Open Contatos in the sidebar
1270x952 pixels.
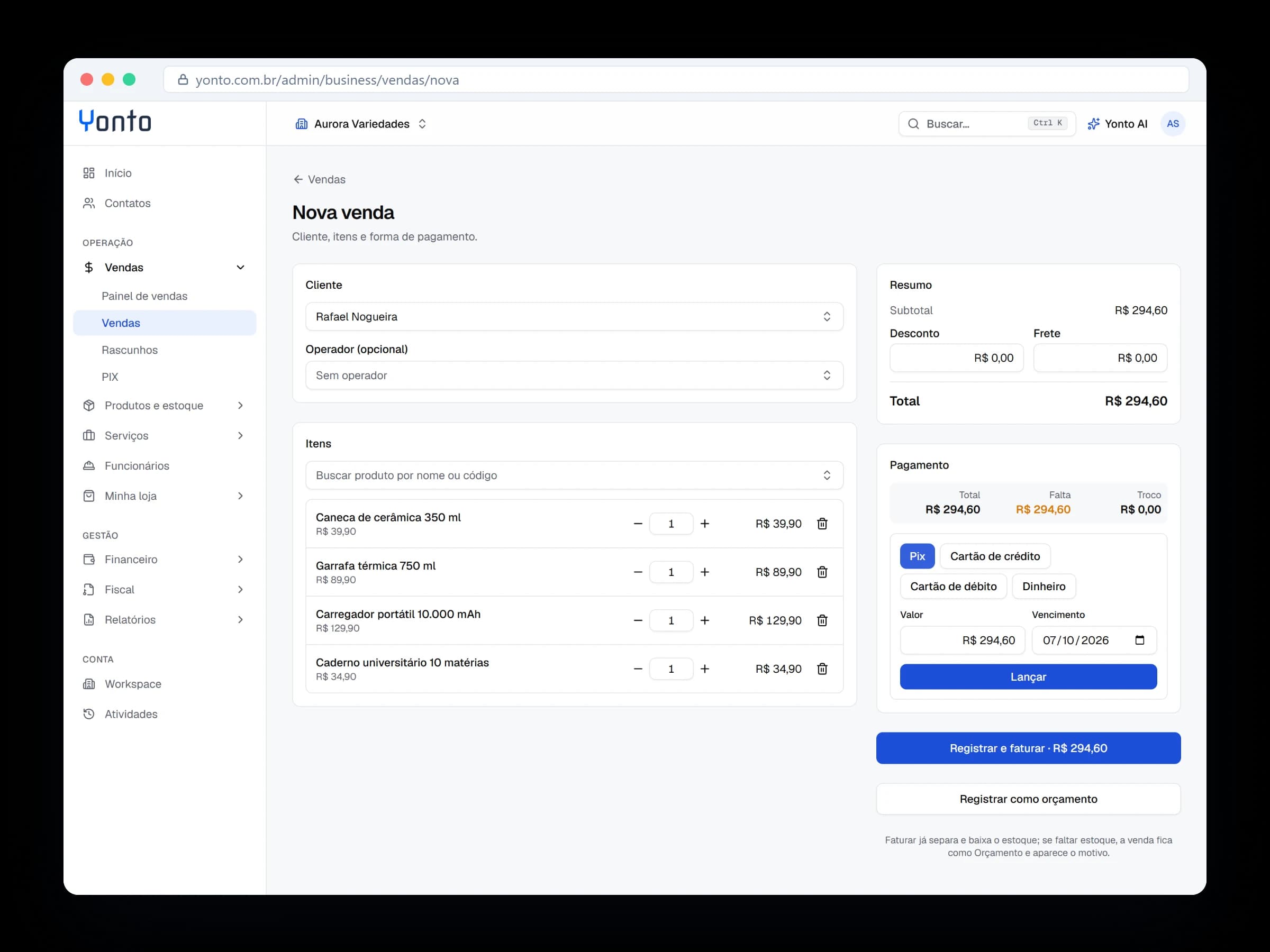click(x=165, y=203)
